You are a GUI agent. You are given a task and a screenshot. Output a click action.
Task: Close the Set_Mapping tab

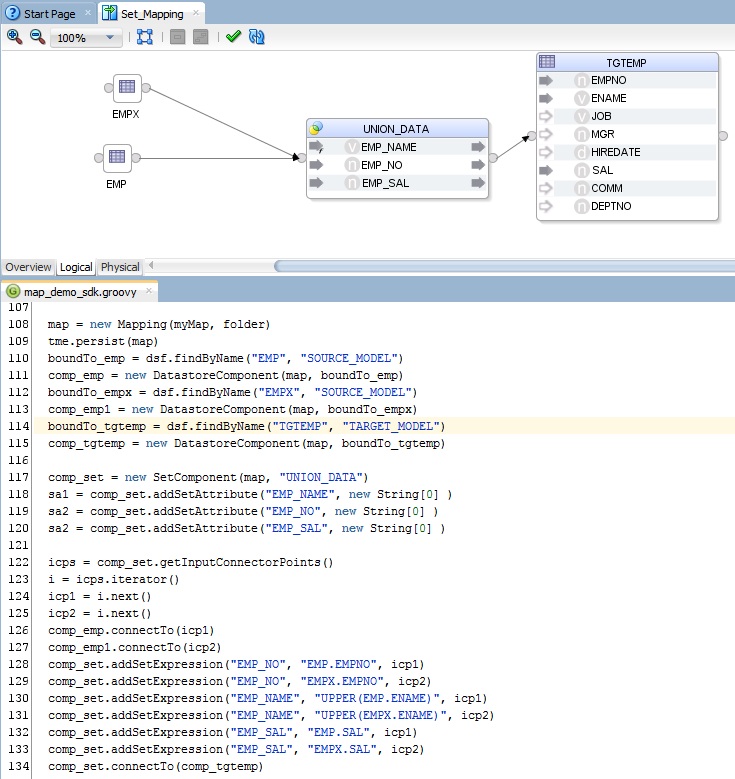(x=195, y=13)
